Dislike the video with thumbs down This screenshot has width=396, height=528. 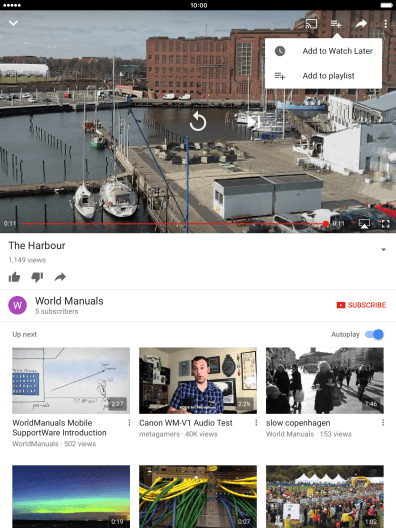point(37,277)
